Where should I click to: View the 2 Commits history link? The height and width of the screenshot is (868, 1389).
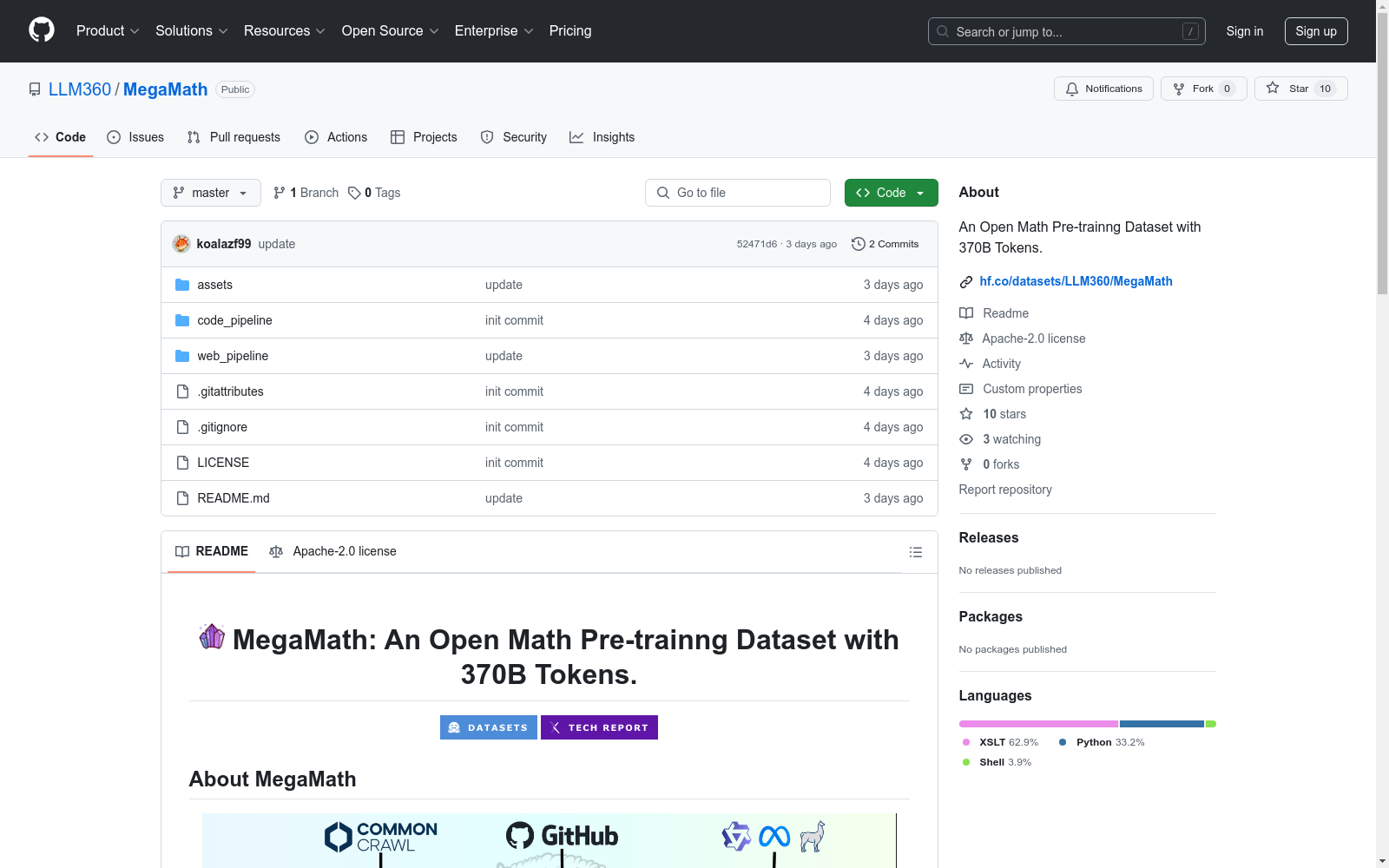(885, 244)
